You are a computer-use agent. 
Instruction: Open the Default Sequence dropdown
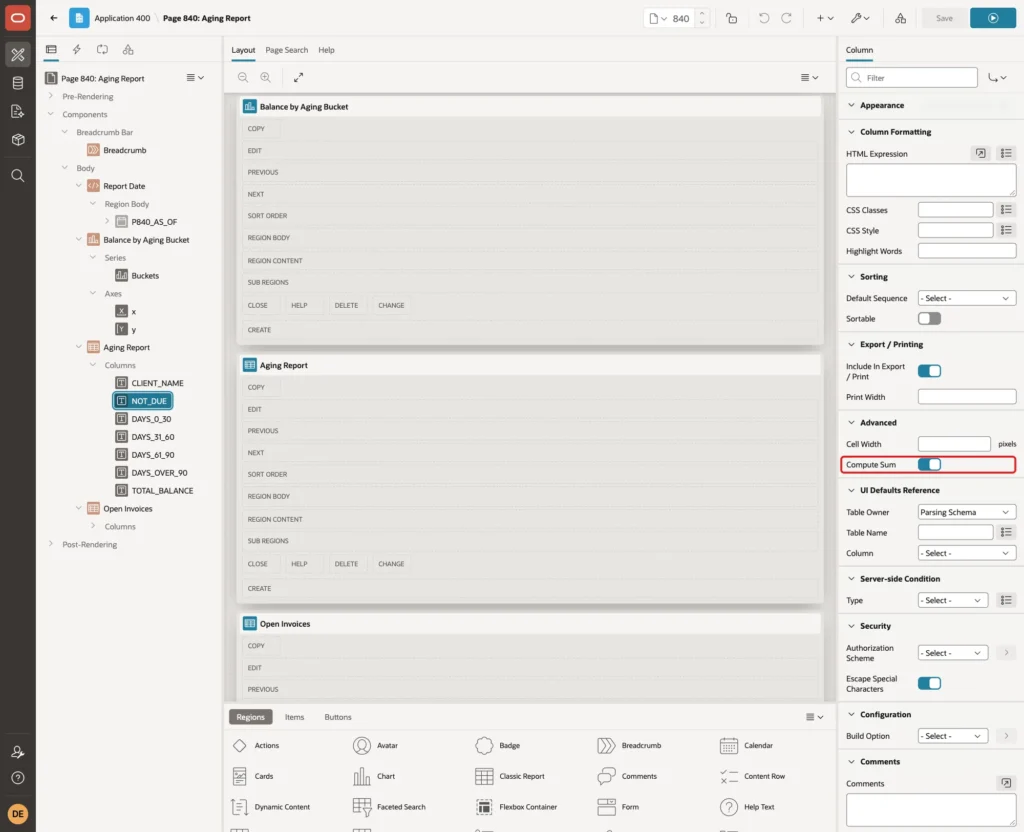point(967,298)
